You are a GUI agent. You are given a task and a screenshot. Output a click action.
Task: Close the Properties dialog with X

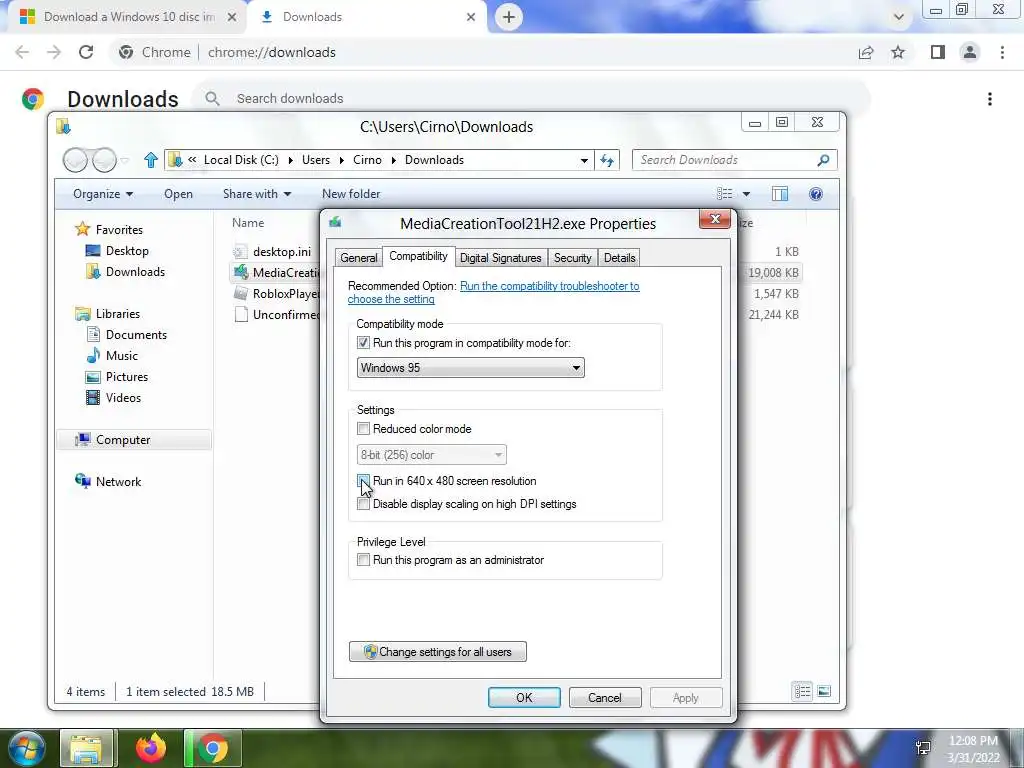(x=714, y=219)
